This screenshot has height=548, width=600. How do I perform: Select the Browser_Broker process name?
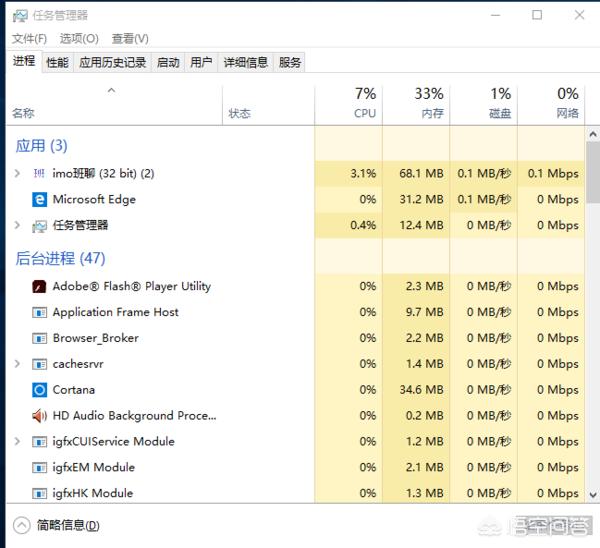(x=96, y=338)
